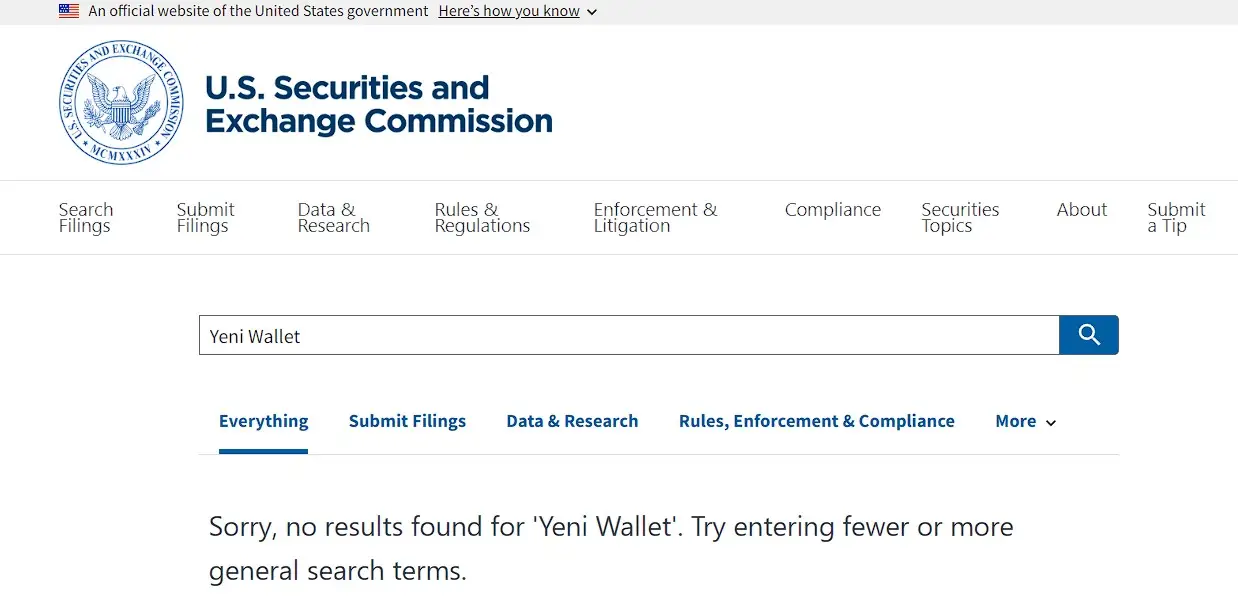Screen dimensions: 1238x616
Task: Expand the 'Here's how you know' chevron
Action: pos(592,12)
